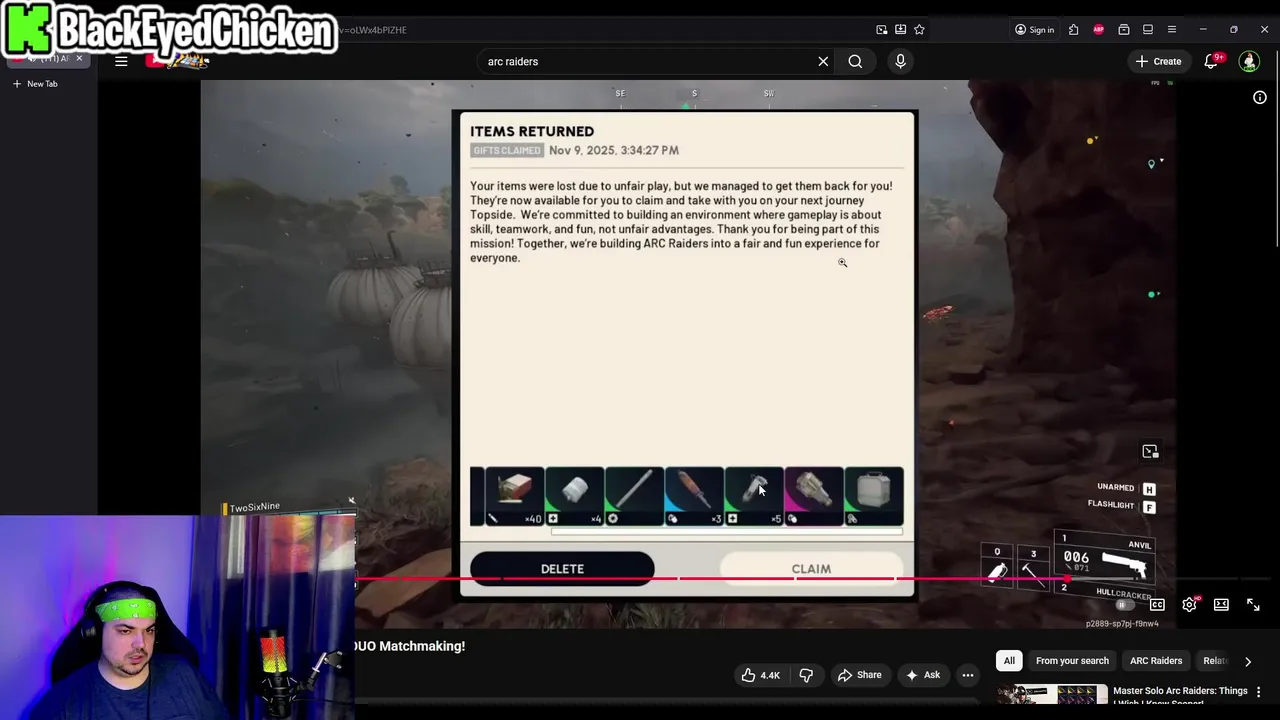The image size is (1280, 720).
Task: Click the ammo x40 item slot
Action: point(514,496)
